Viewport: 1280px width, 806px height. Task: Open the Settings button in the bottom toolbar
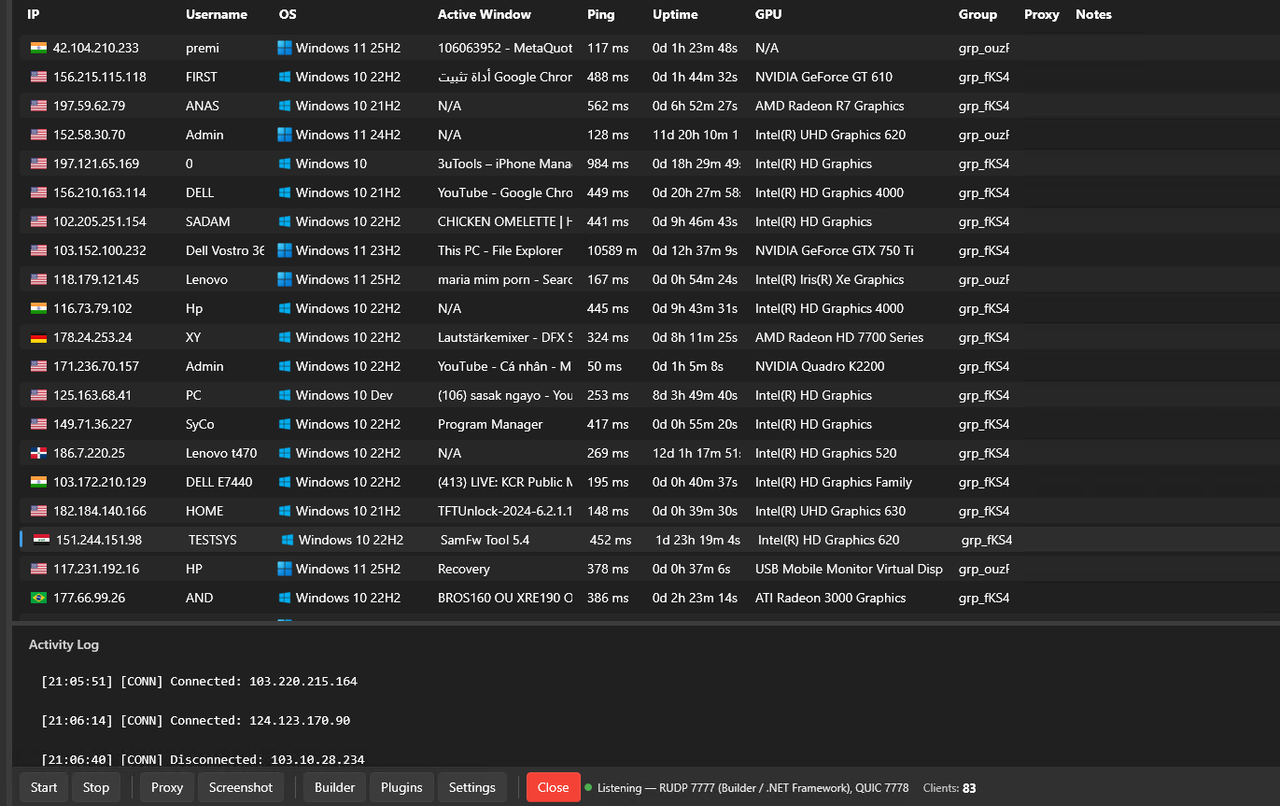(472, 787)
